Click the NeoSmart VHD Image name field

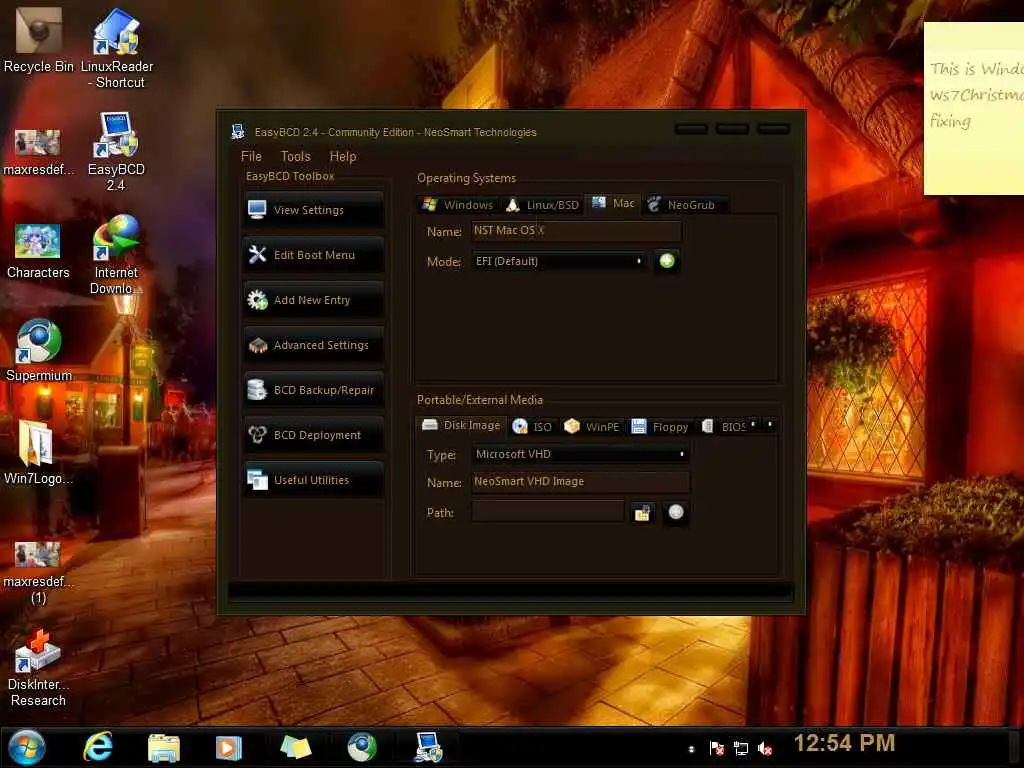point(581,481)
